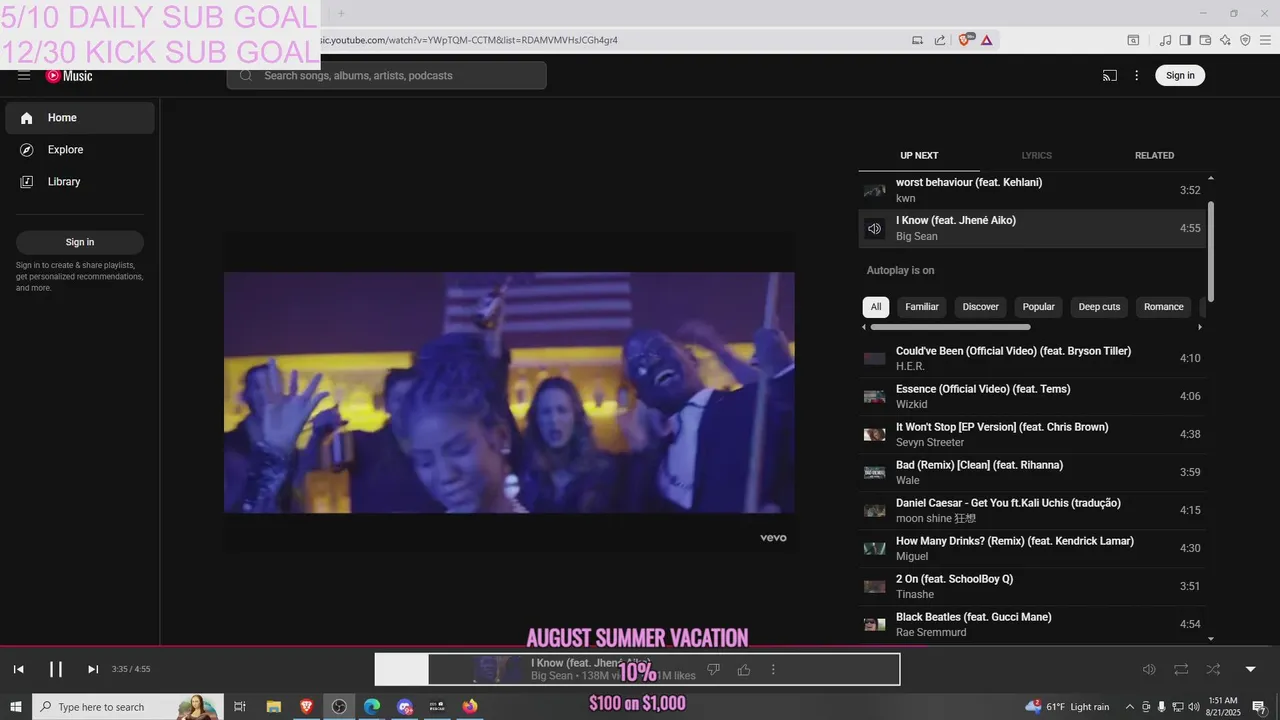
Task: Click the right arrow of chip scrollbar
Action: coord(1200,327)
